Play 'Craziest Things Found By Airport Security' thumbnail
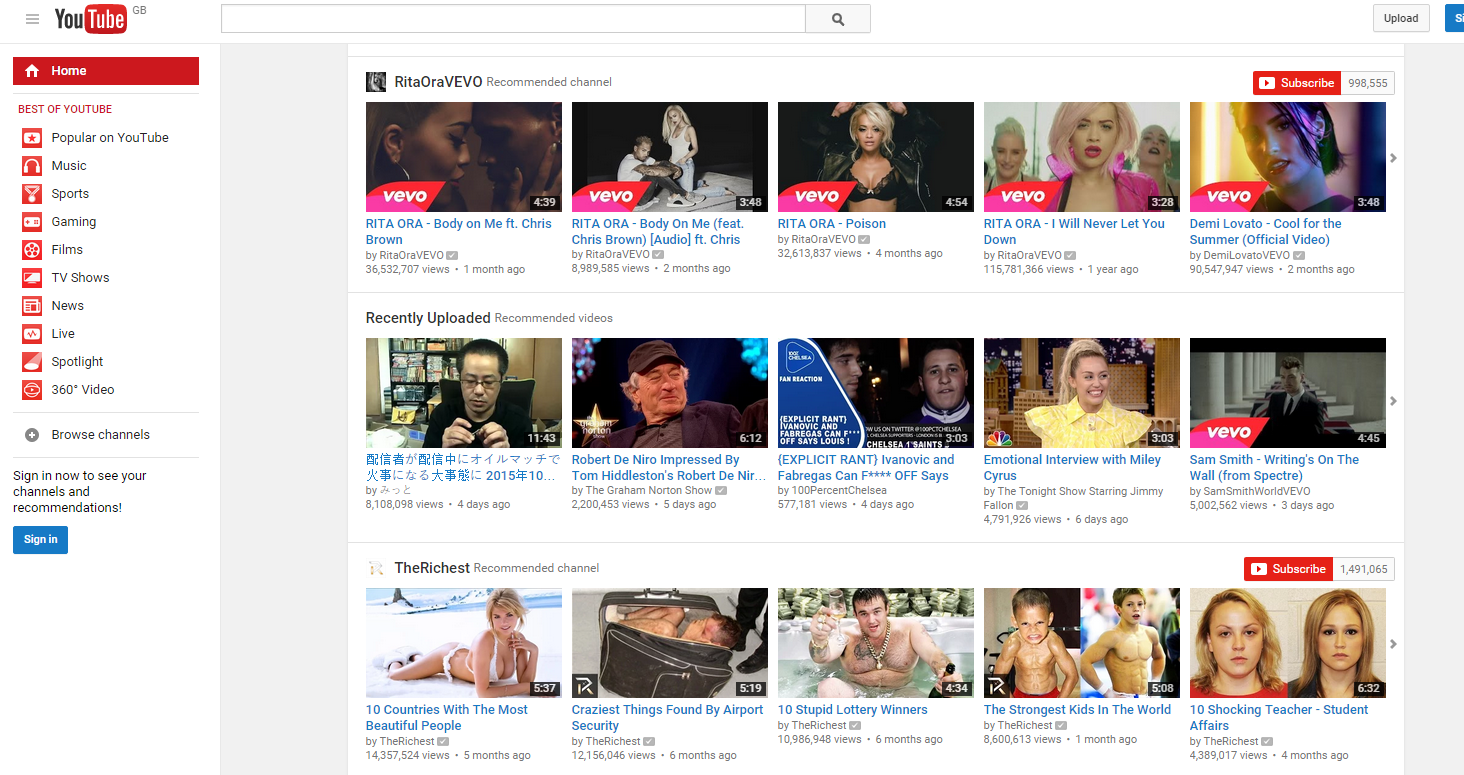Screen dimensions: 1464x775 tap(670, 643)
